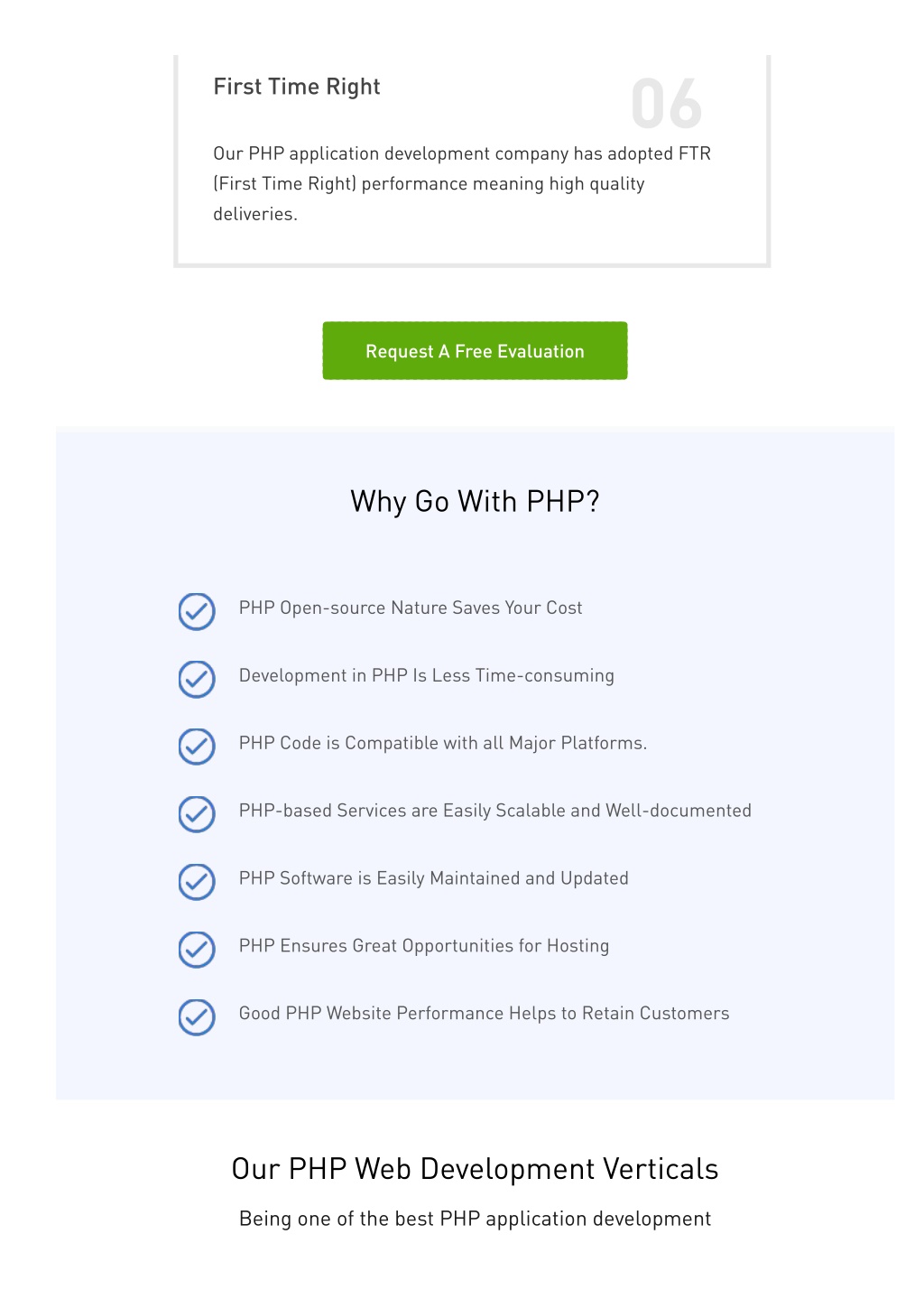
Task: Click the 'First Time Right' card heading
Action: click(x=297, y=87)
